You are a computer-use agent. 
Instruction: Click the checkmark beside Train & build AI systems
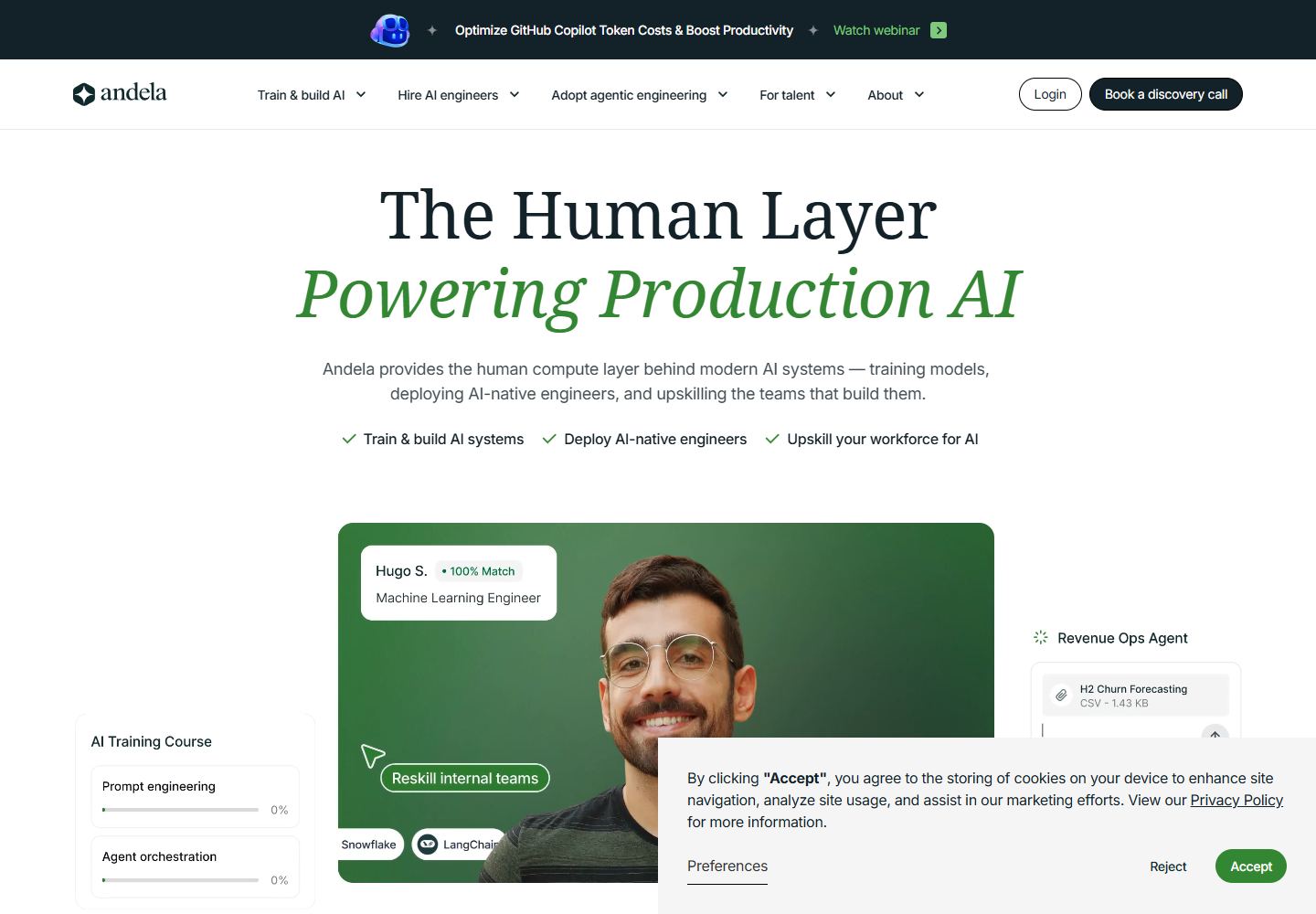point(349,439)
